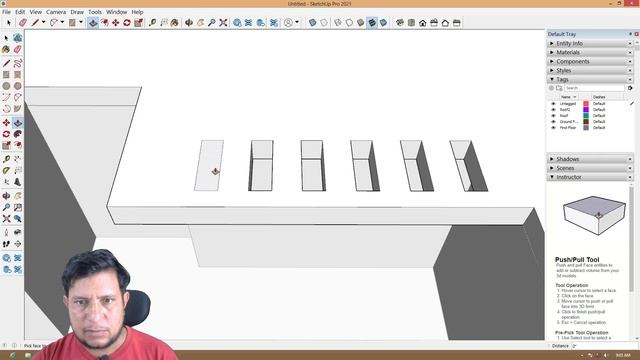Open the Tags details menu button
The height and width of the screenshot is (360, 640).
click(630, 88)
